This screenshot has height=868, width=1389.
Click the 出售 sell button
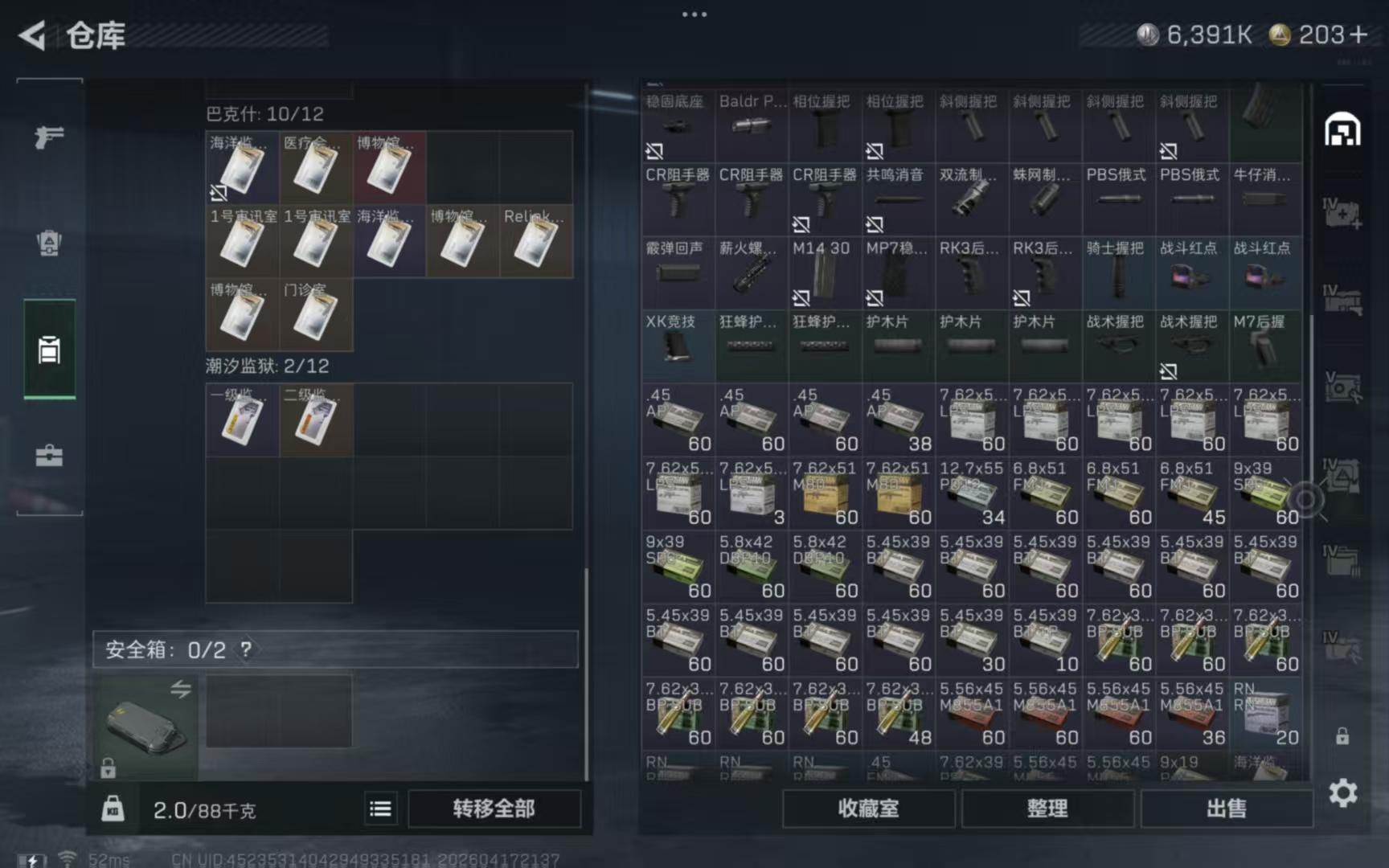click(1226, 809)
